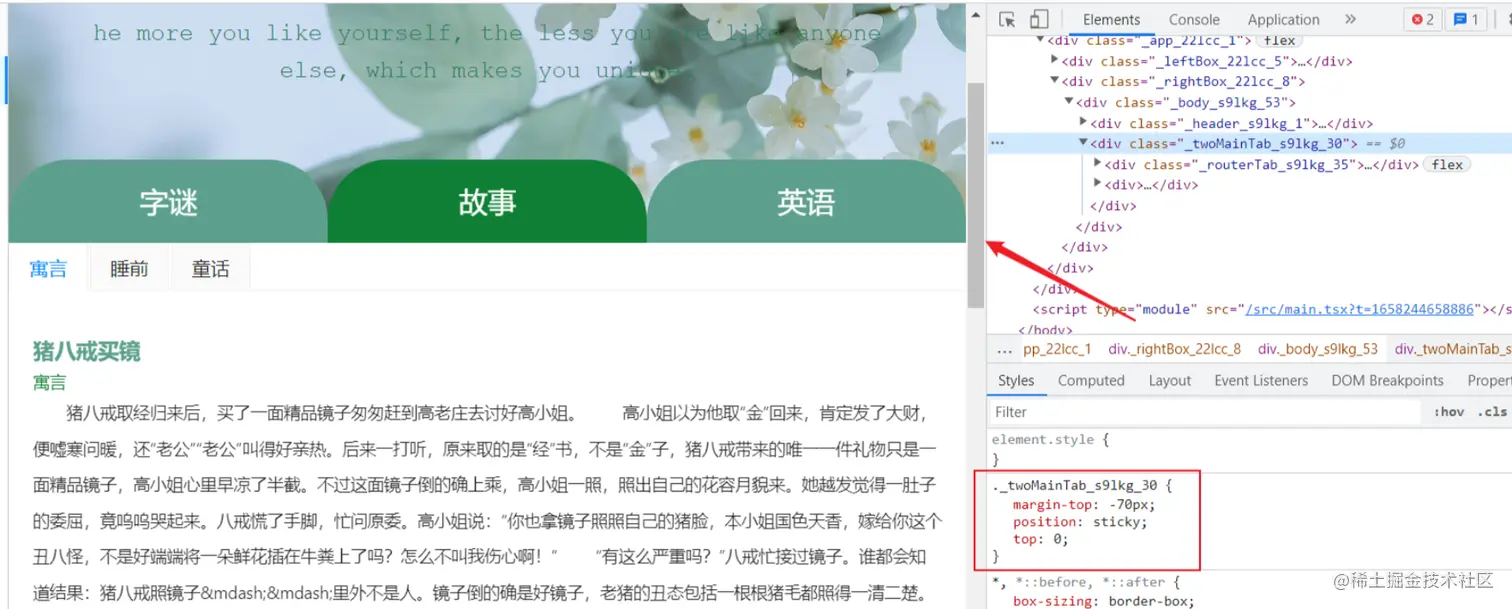Click the story title 猪八戒买镜
1512x609 pixels.
pyautogui.click(x=87, y=351)
